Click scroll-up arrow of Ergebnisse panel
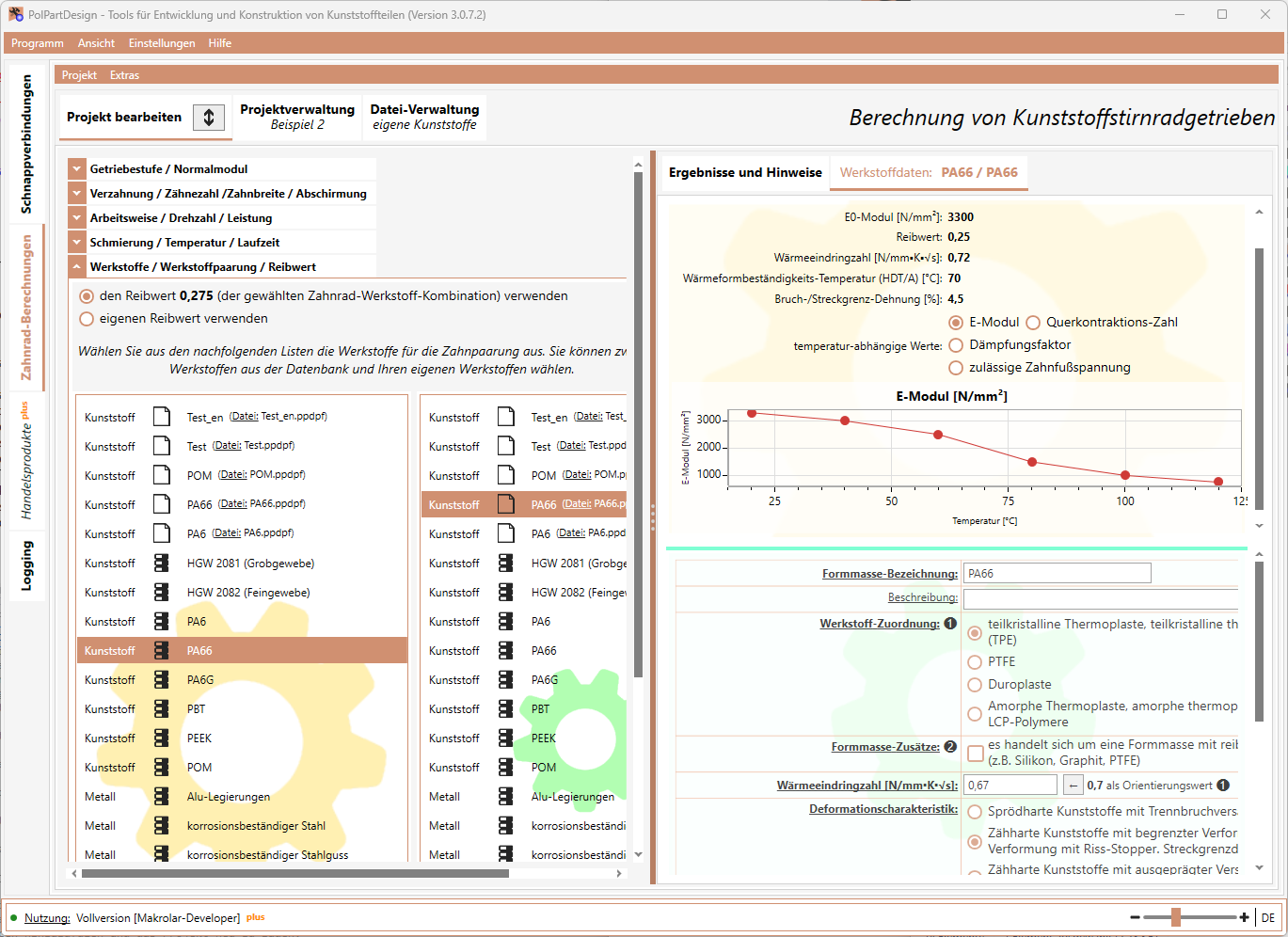Viewport: 1288px width, 937px height. (1259, 213)
